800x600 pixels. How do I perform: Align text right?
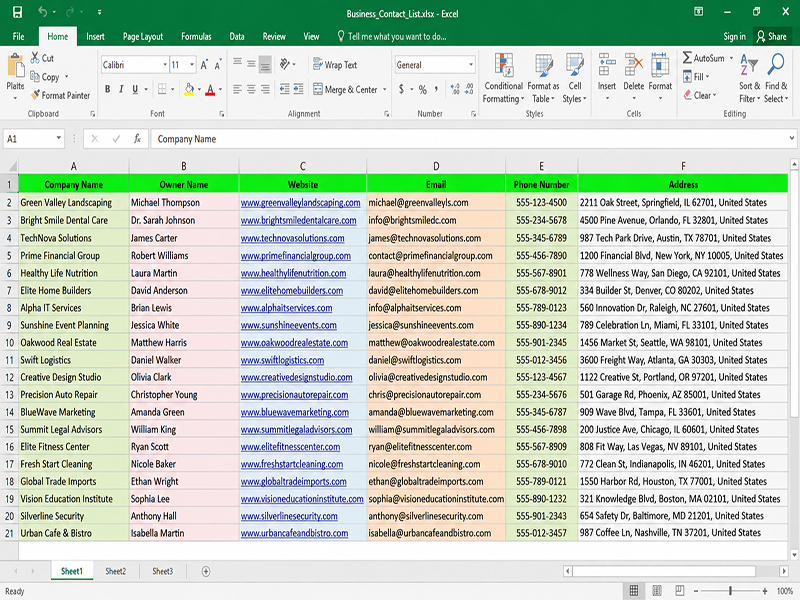[x=265, y=89]
